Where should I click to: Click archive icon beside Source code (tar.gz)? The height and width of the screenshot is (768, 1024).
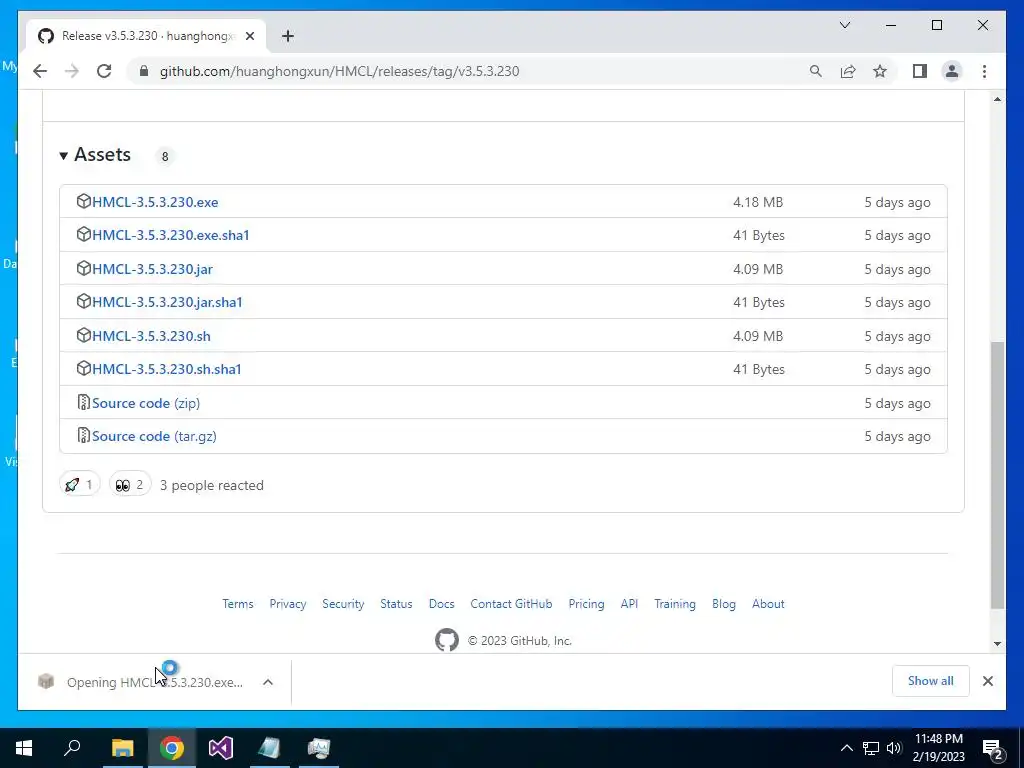click(x=84, y=436)
